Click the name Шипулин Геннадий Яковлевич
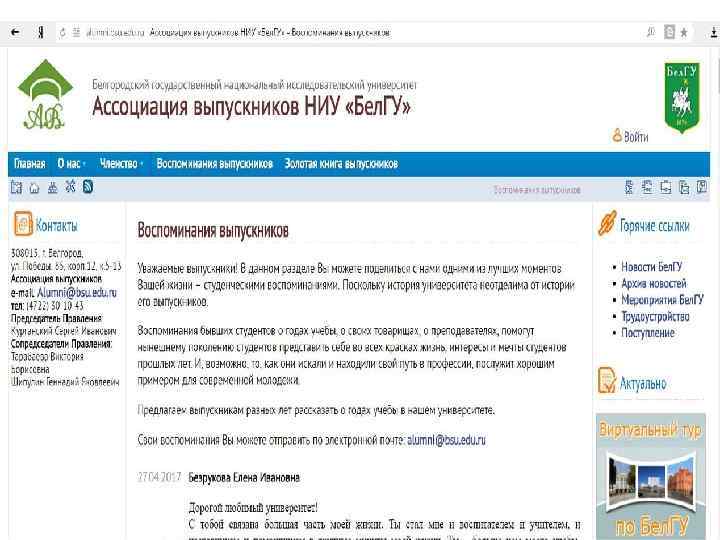 pyautogui.click(x=65, y=382)
